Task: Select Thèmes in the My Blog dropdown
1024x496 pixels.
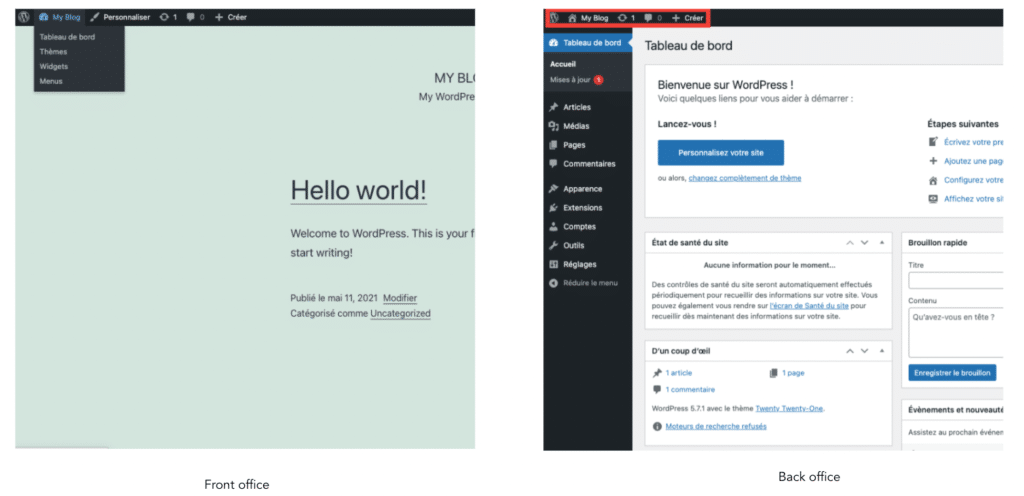Action: point(54,52)
